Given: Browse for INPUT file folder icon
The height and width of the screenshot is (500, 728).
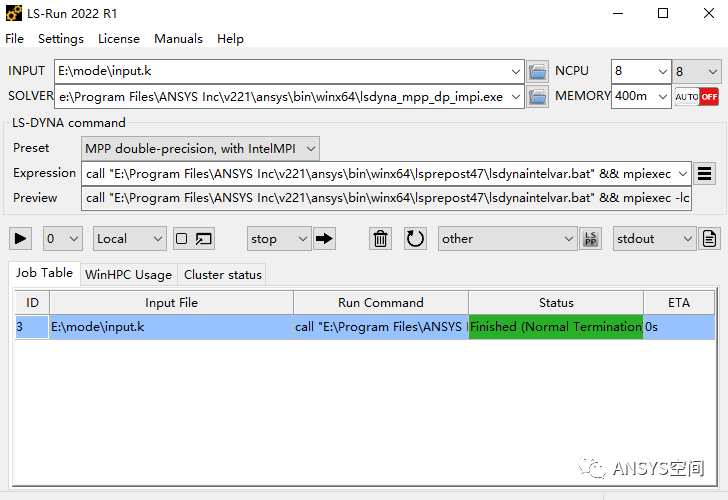Looking at the screenshot, I should pos(538,71).
